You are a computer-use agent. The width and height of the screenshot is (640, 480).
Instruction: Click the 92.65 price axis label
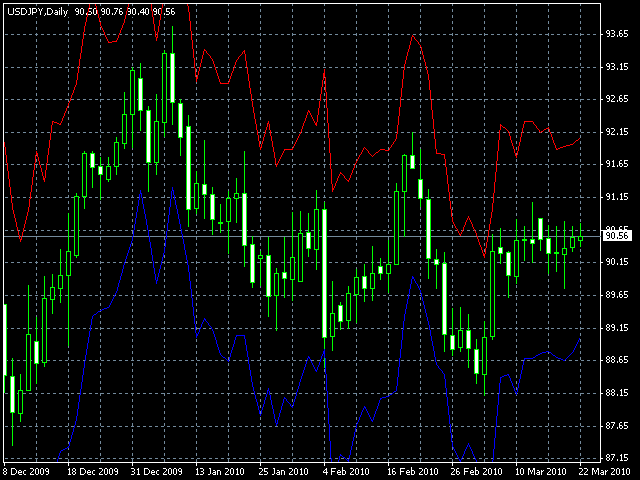click(617, 99)
